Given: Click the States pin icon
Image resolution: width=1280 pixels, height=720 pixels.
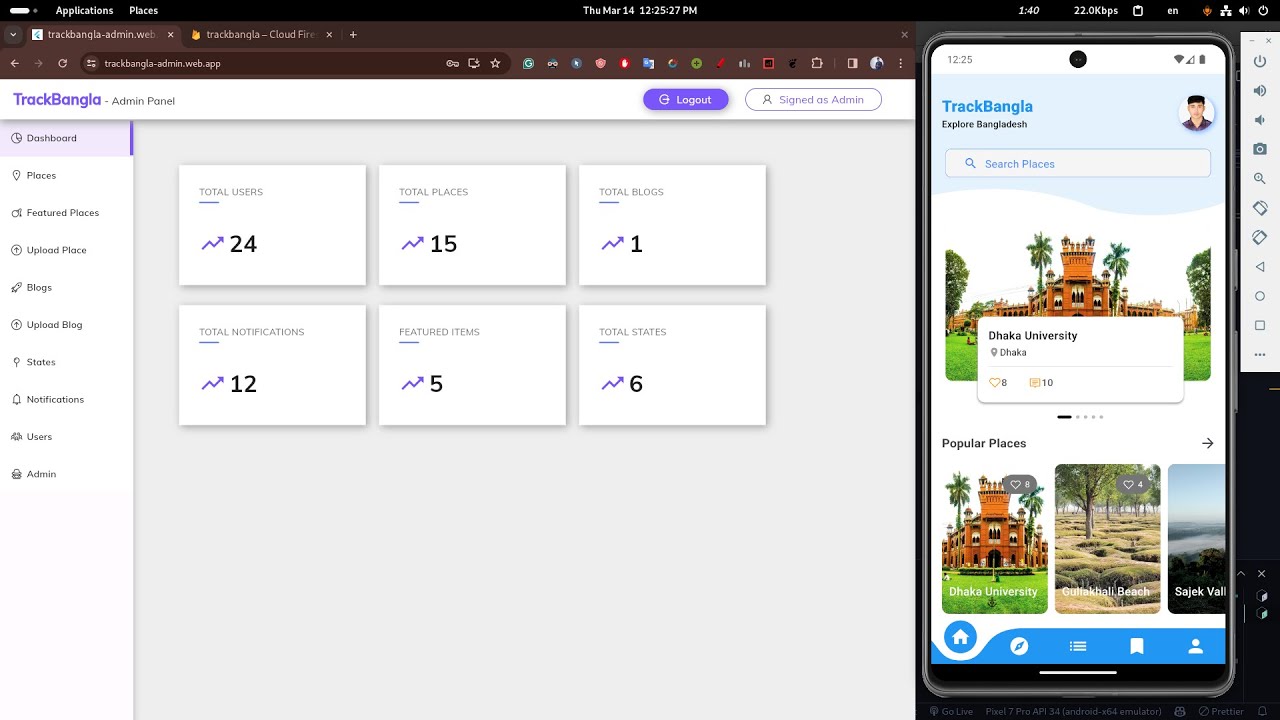Looking at the screenshot, I should pos(17,362).
